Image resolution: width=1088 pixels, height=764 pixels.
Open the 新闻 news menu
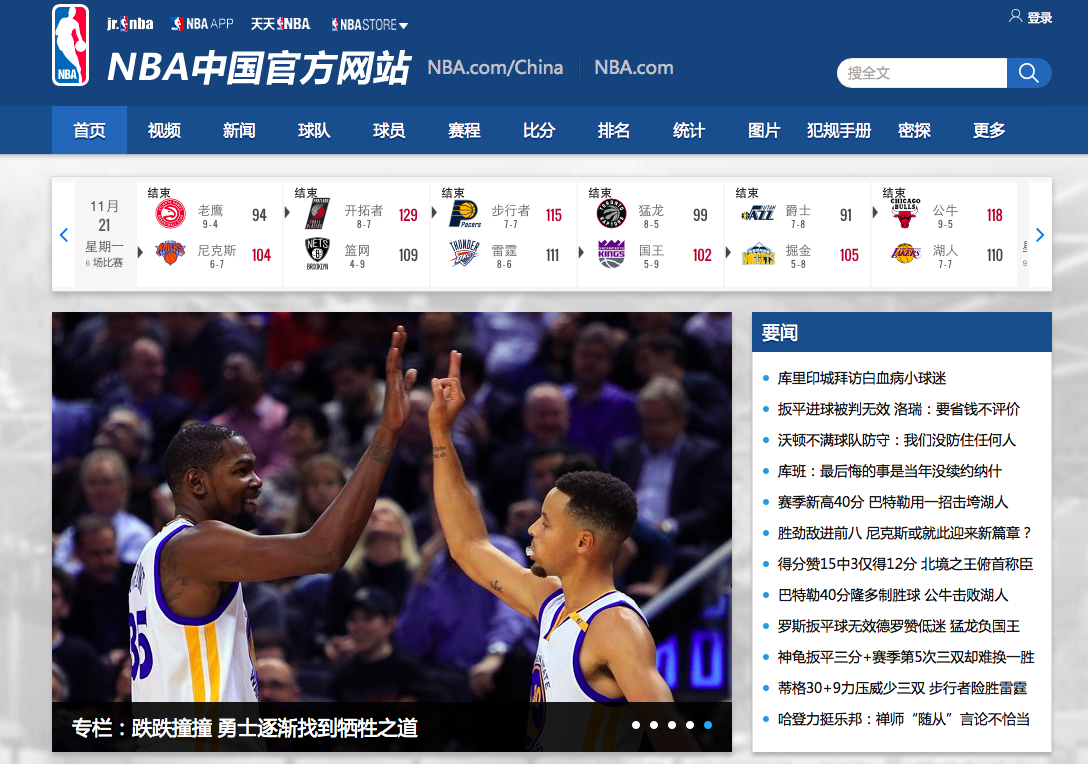[239, 130]
